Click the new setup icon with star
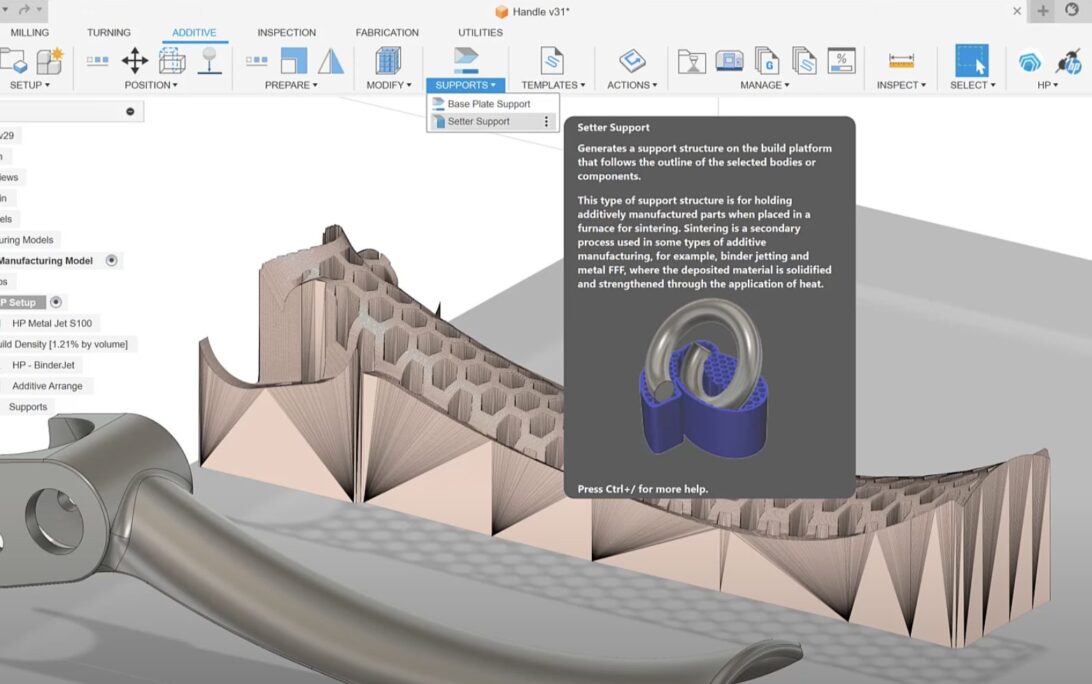Screen dimensions: 1092x684 tap(49, 61)
